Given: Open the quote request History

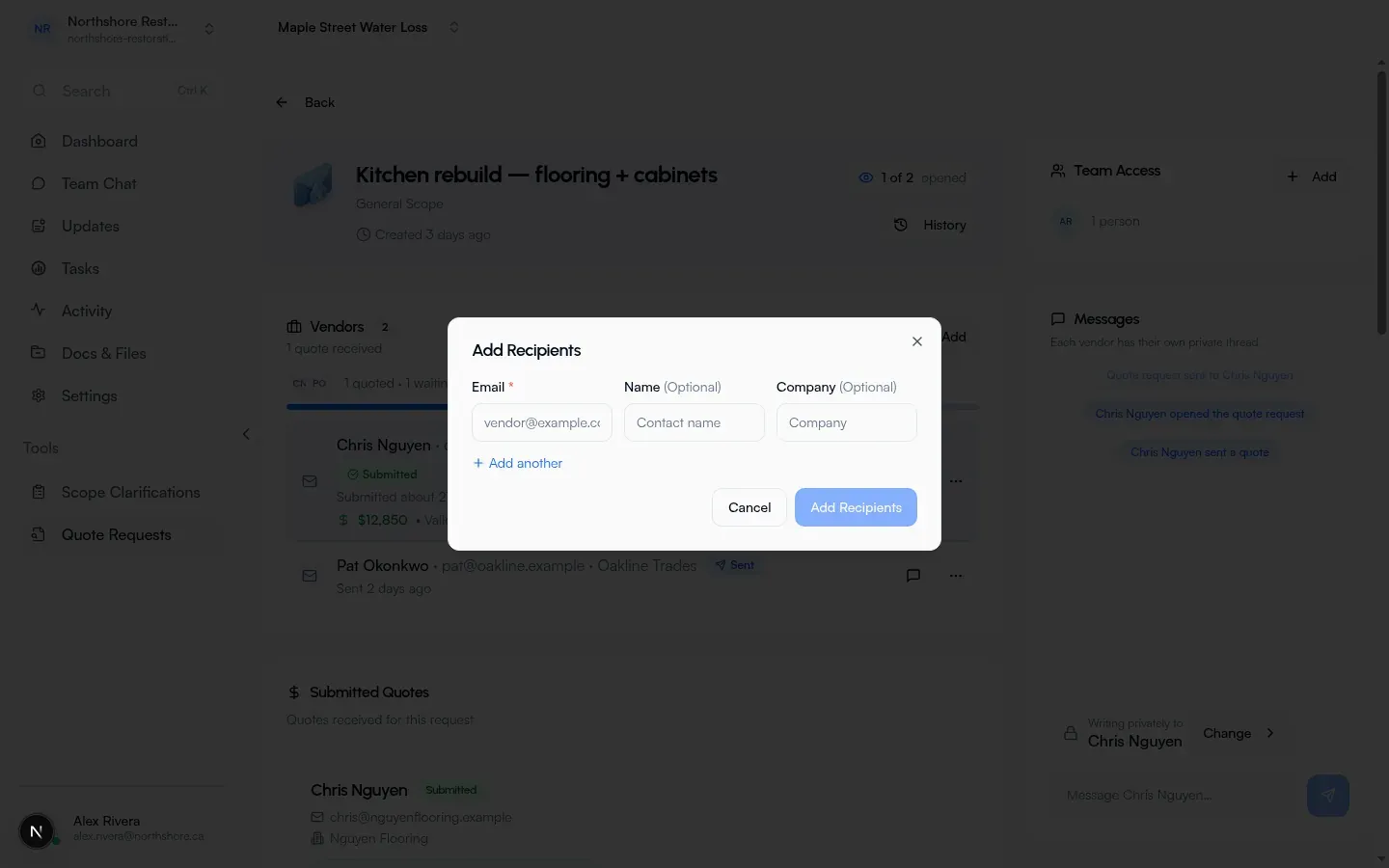Looking at the screenshot, I should tap(932, 225).
